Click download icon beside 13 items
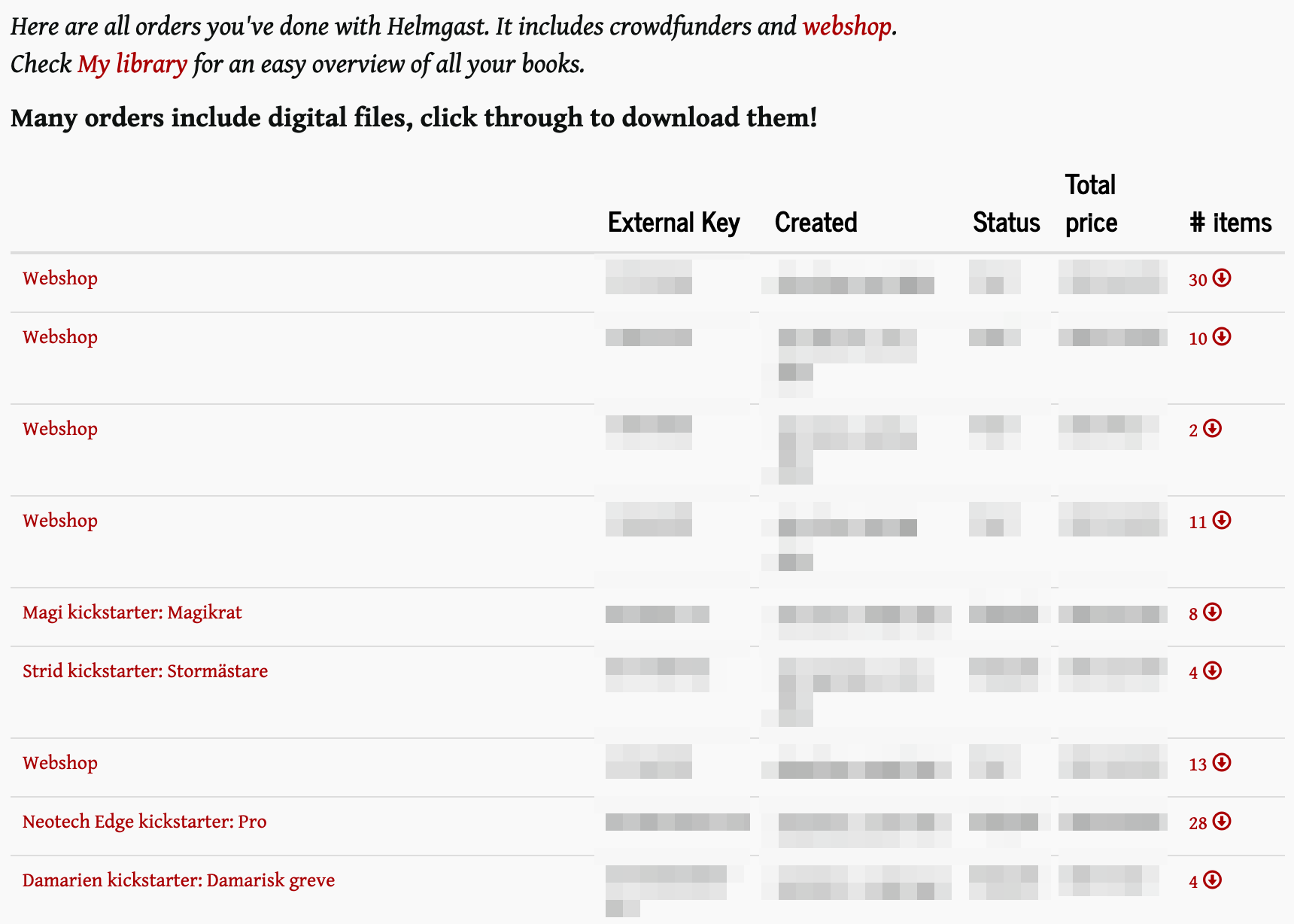 [x=1222, y=762]
